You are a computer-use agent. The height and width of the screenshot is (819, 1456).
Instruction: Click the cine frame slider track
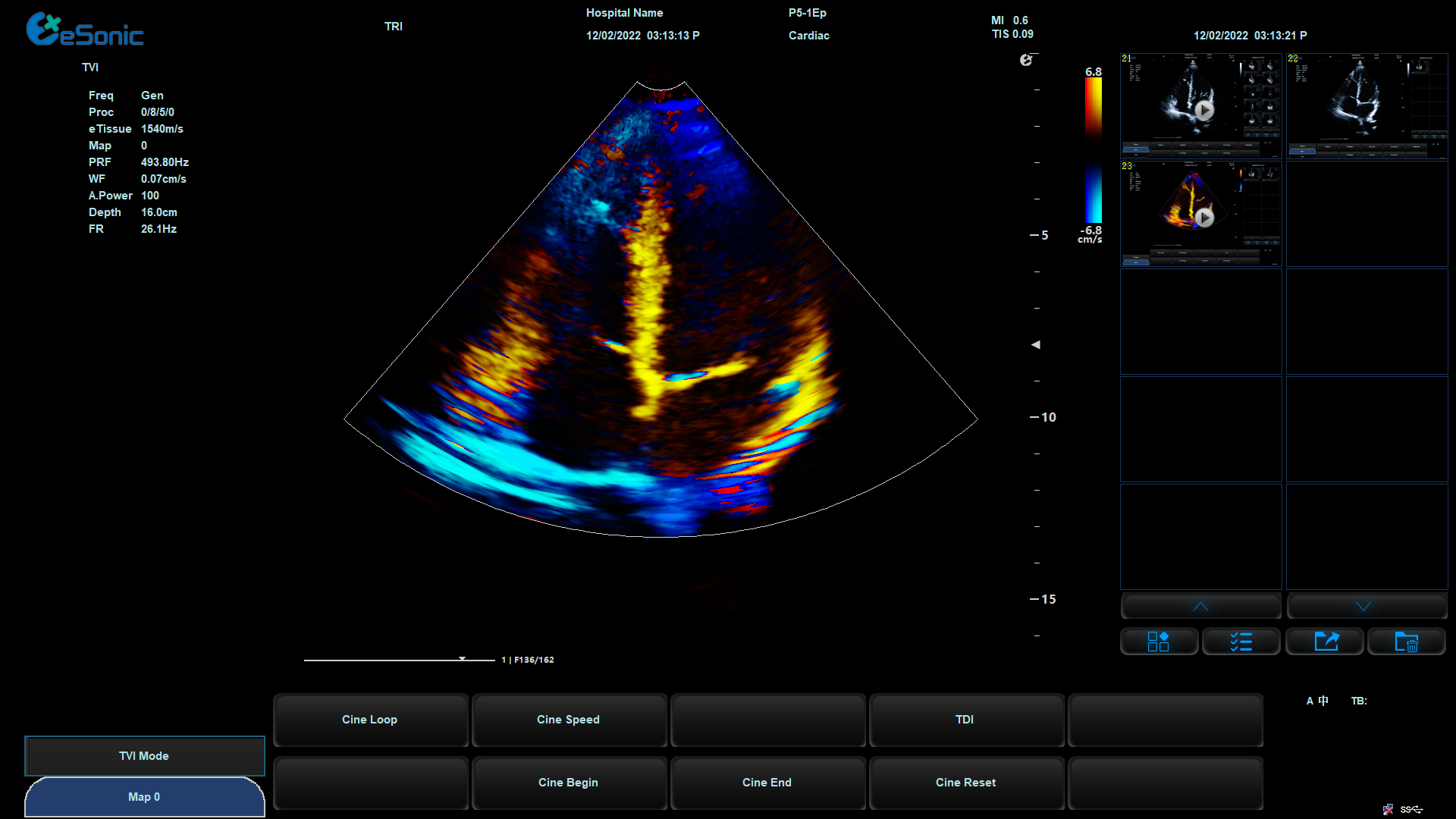399,660
